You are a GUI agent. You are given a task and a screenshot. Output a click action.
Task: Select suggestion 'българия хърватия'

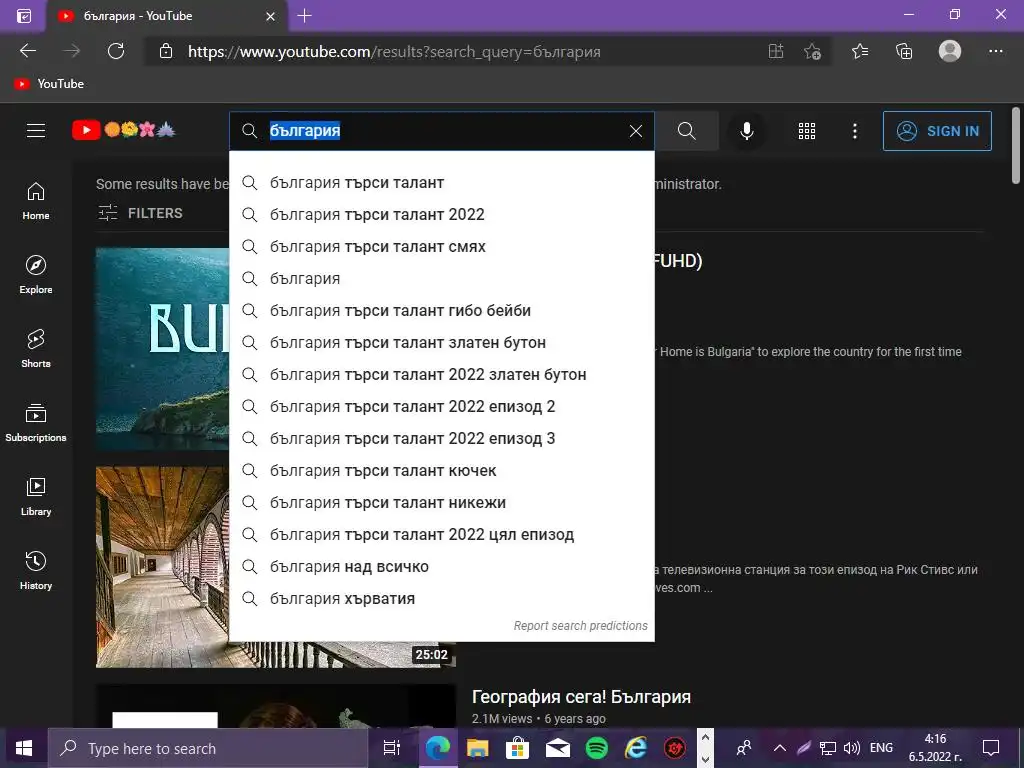(x=441, y=599)
